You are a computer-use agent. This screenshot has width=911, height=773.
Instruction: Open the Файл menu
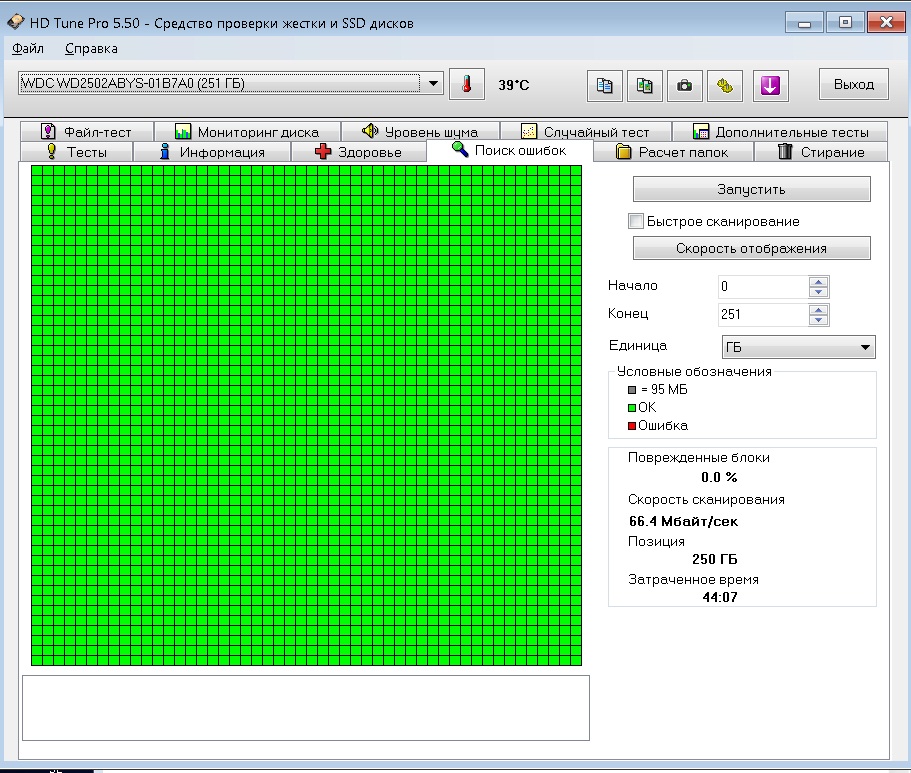pos(28,48)
